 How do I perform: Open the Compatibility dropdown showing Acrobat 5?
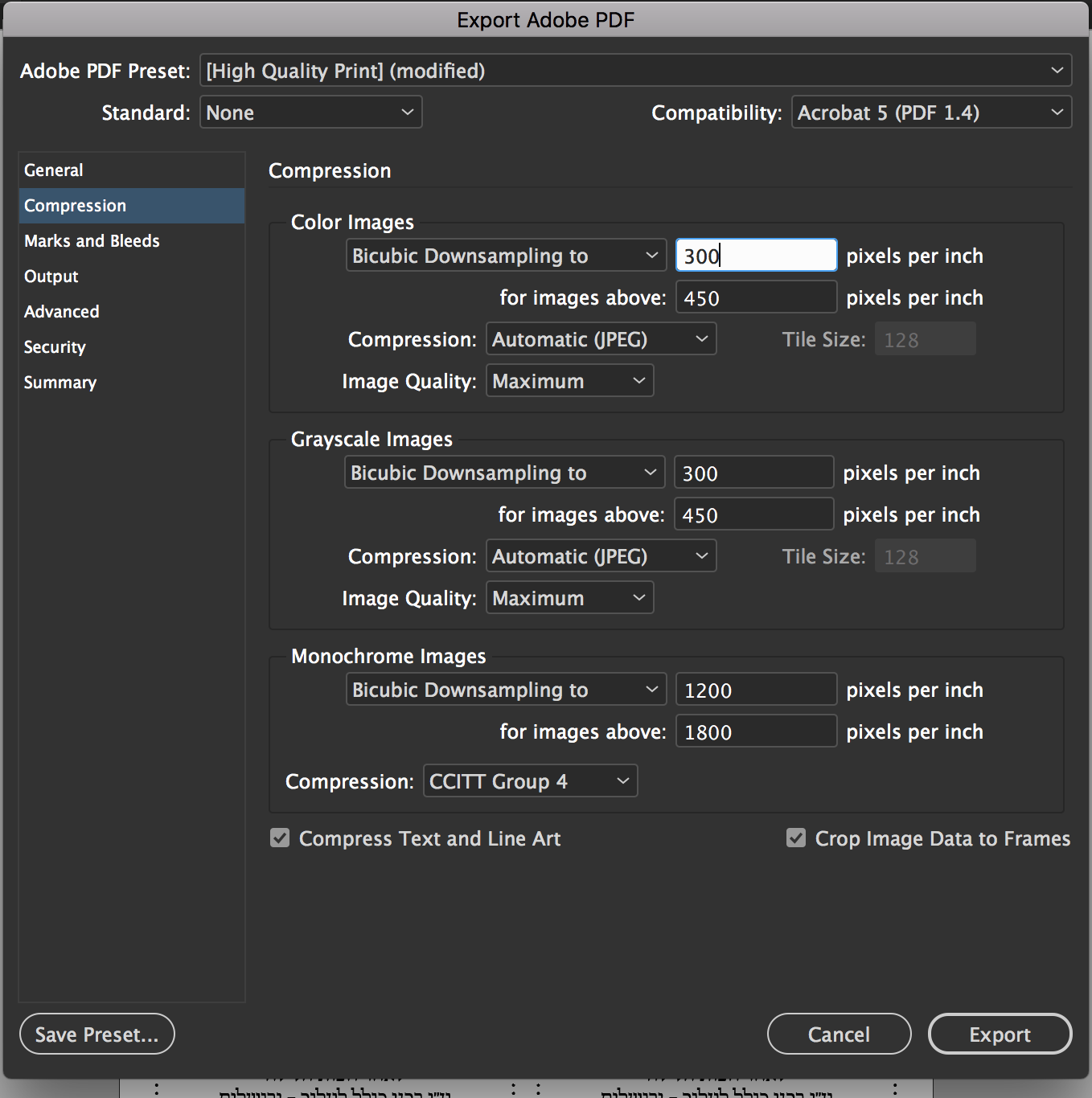click(x=931, y=113)
